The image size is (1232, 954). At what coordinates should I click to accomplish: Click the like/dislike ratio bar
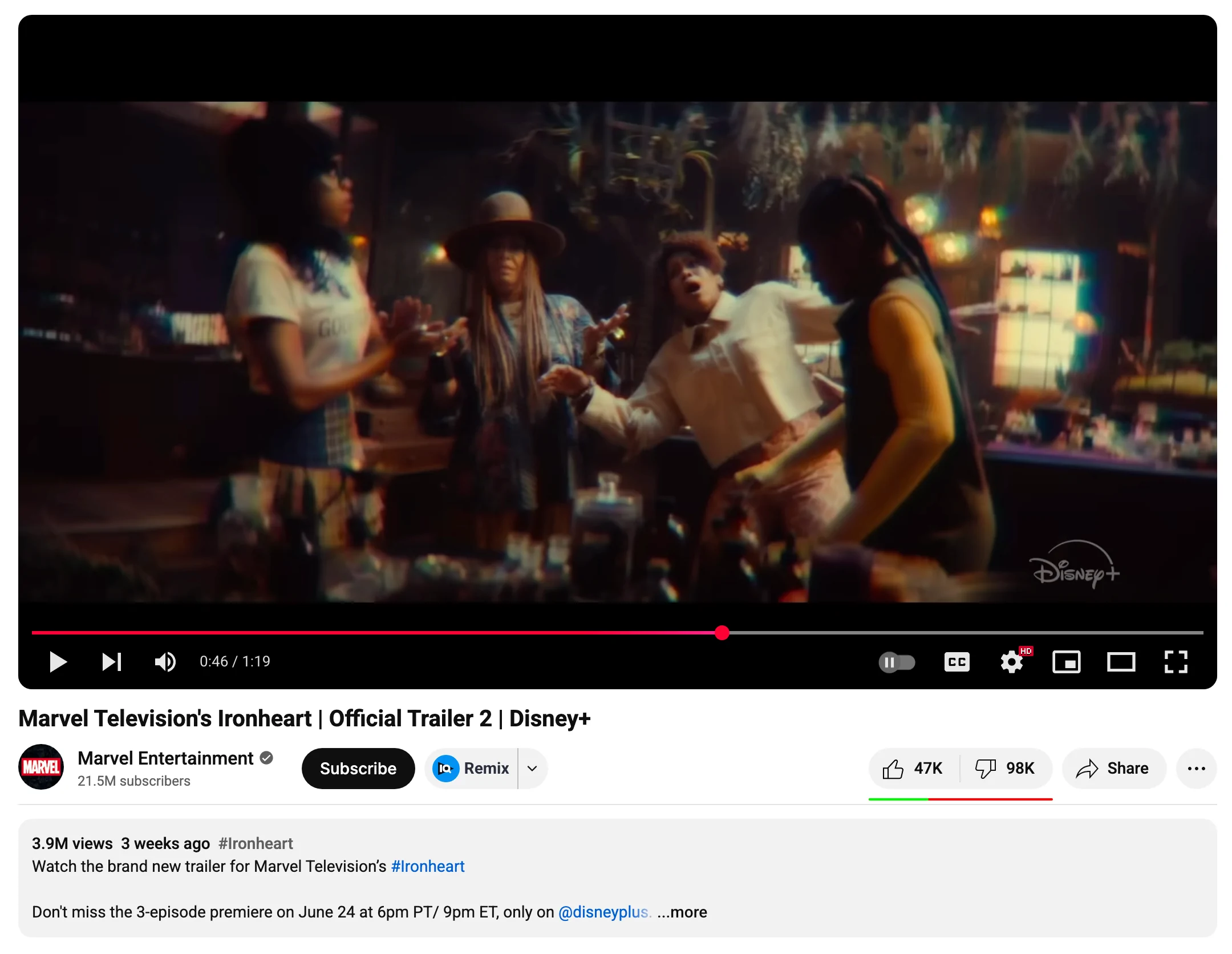[961, 799]
